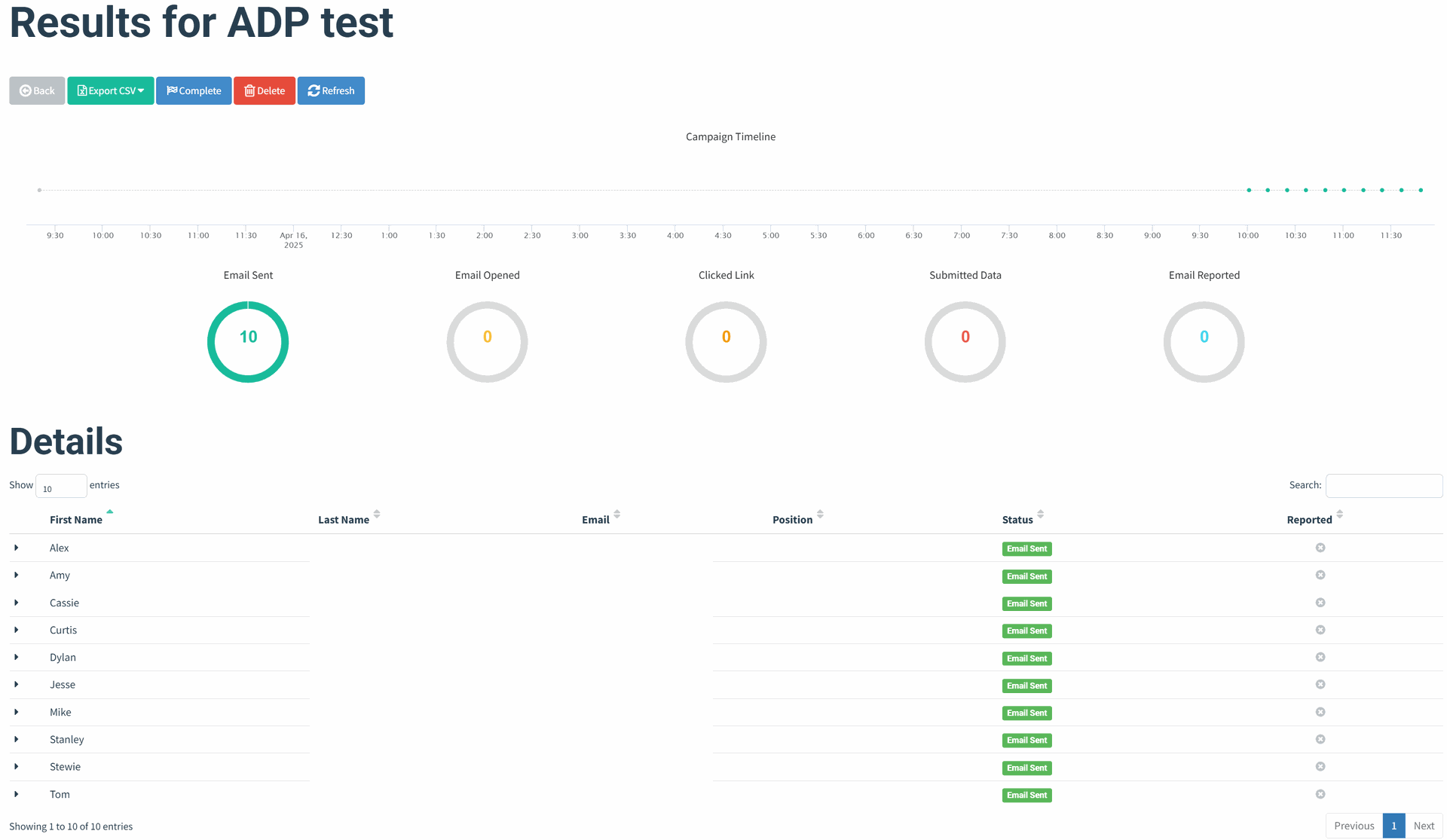Click reported icon for Cassie
The width and height of the screenshot is (1447, 840).
1320,603
